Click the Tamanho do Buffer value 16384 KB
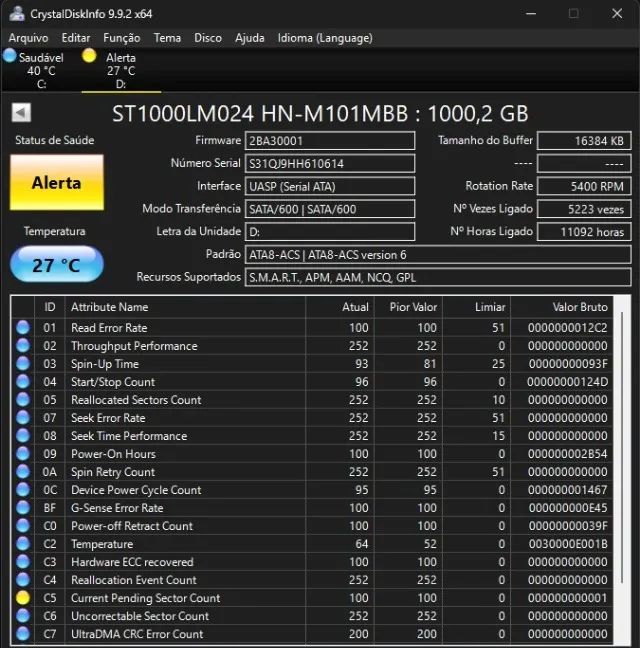Viewport: 640px width, 648px height. [x=584, y=141]
